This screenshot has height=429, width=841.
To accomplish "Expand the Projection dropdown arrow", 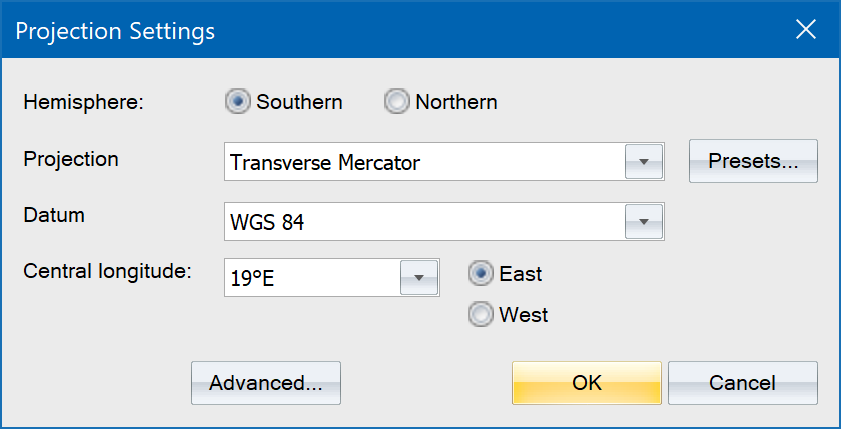I will [x=644, y=162].
